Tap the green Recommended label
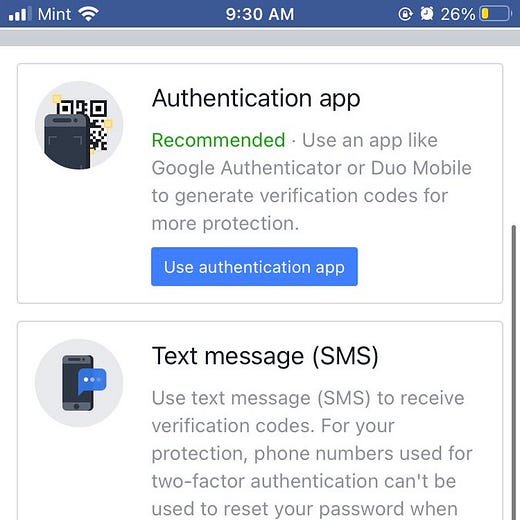Screen dimensions: 520x520 tap(219, 140)
